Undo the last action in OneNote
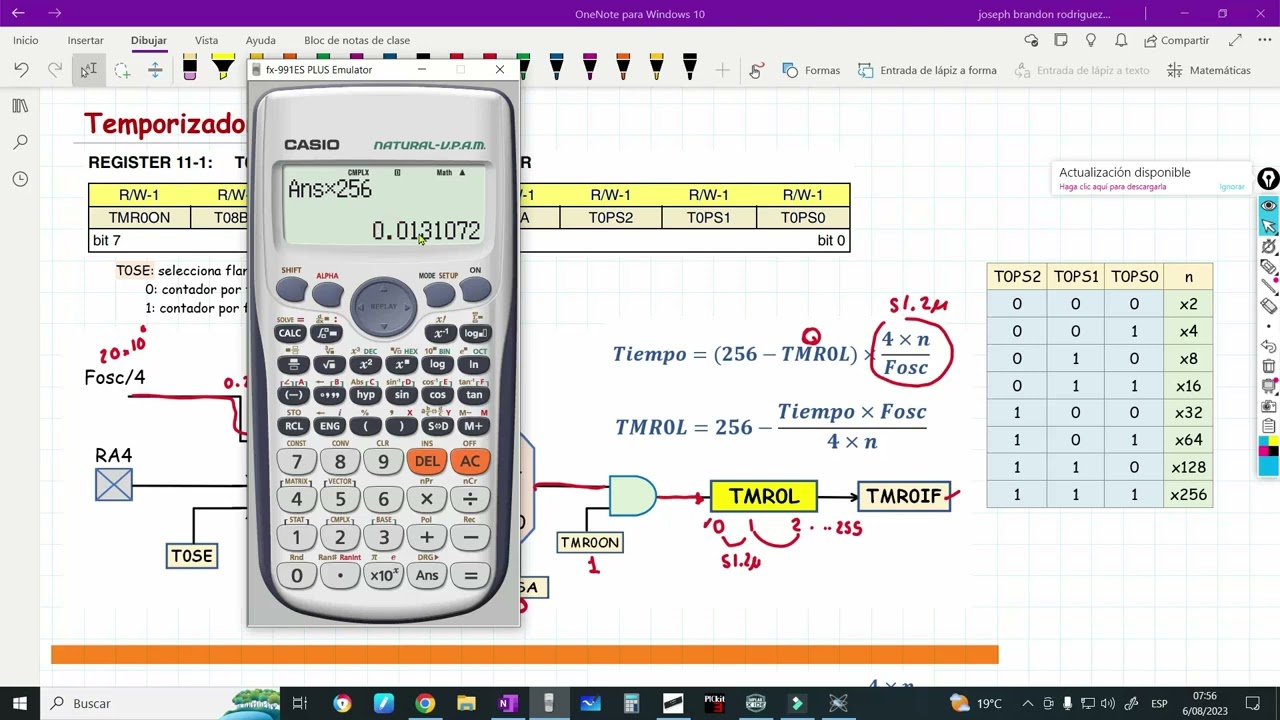The height and width of the screenshot is (720, 1280). pos(21,70)
